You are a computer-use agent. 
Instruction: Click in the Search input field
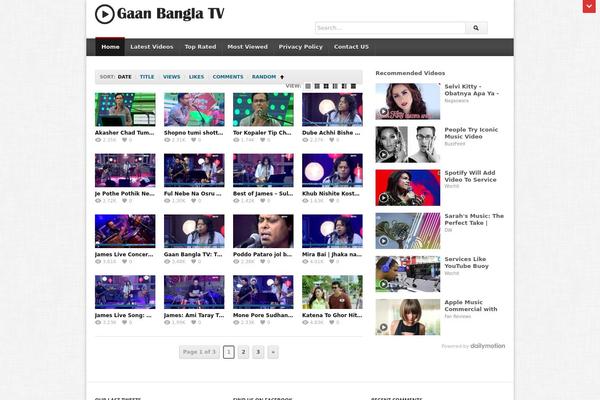click(390, 28)
